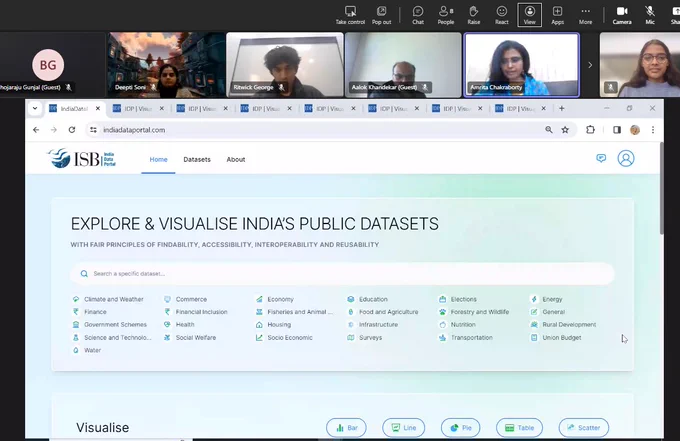The height and width of the screenshot is (441, 680).
Task: Open the Food and Agriculture category
Action: (x=383, y=312)
